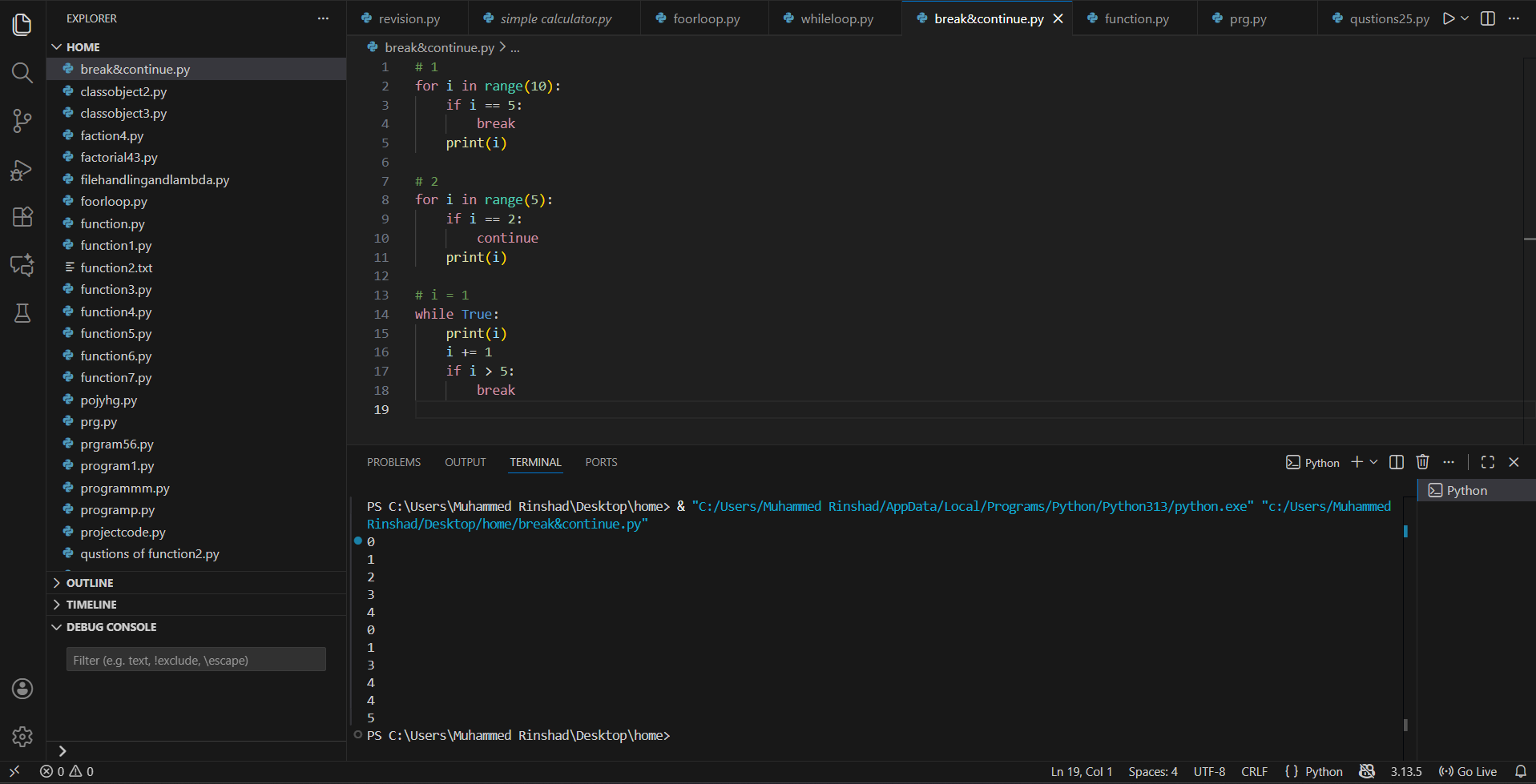1536x784 pixels.
Task: Run the break&continue.py file
Action: (x=1447, y=18)
